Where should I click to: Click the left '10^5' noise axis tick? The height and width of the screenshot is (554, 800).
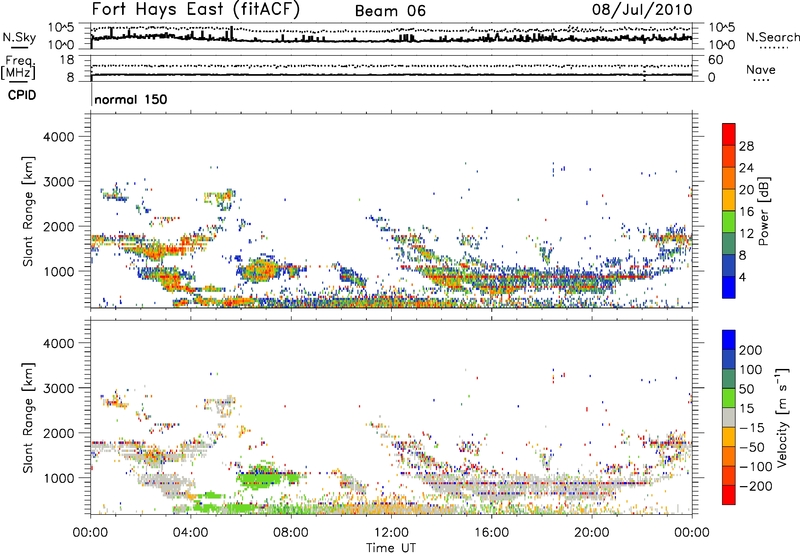coord(61,28)
